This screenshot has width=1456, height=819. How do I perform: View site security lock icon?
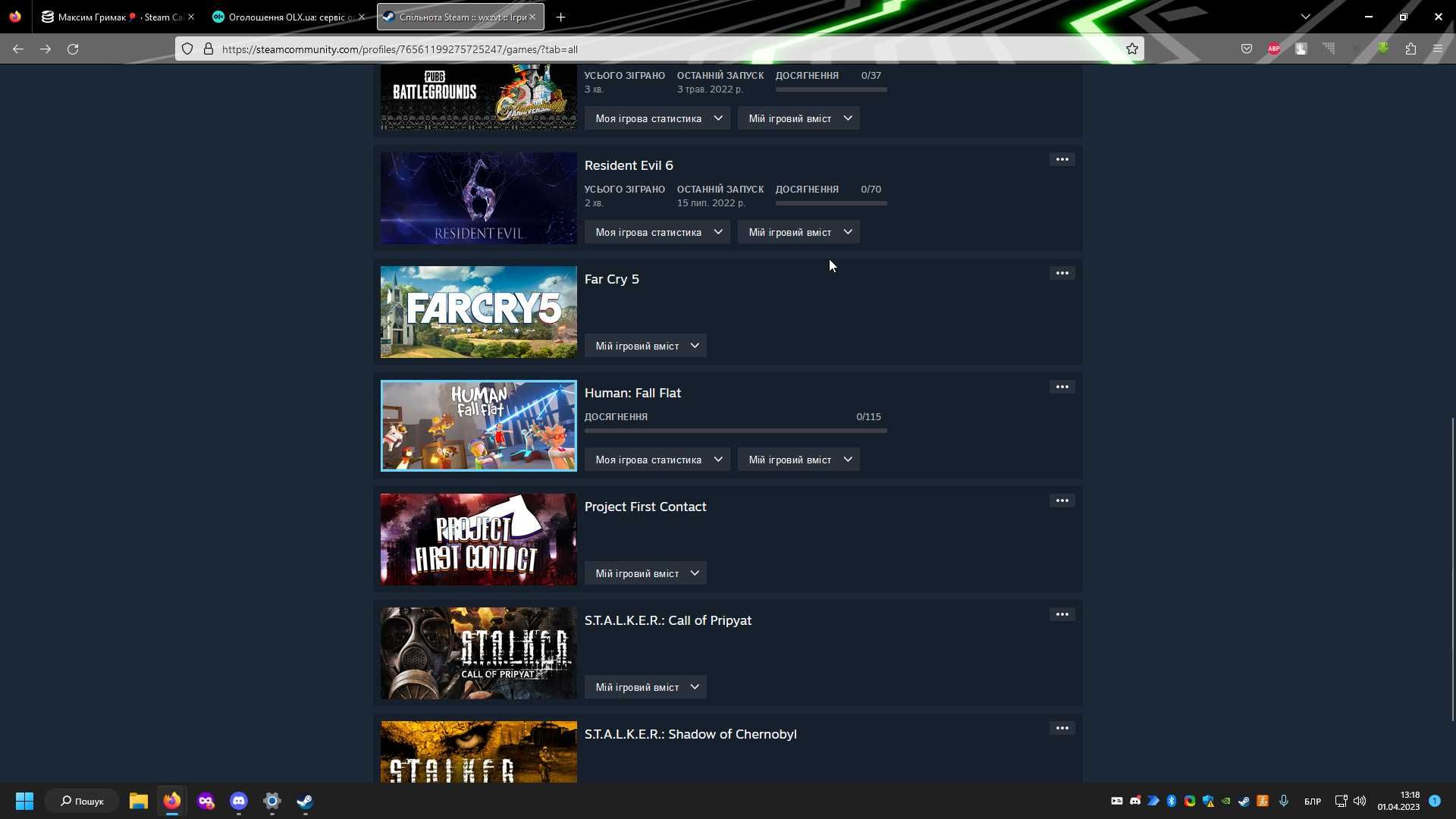[209, 49]
